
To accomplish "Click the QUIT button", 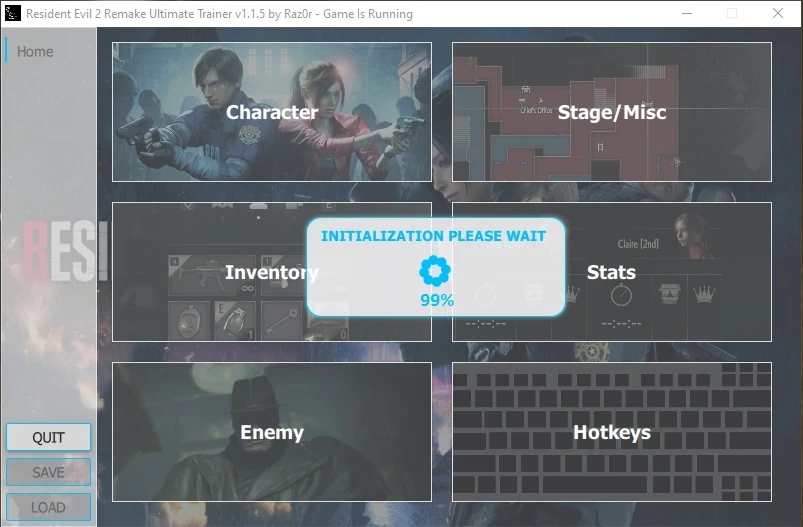I will 48,437.
